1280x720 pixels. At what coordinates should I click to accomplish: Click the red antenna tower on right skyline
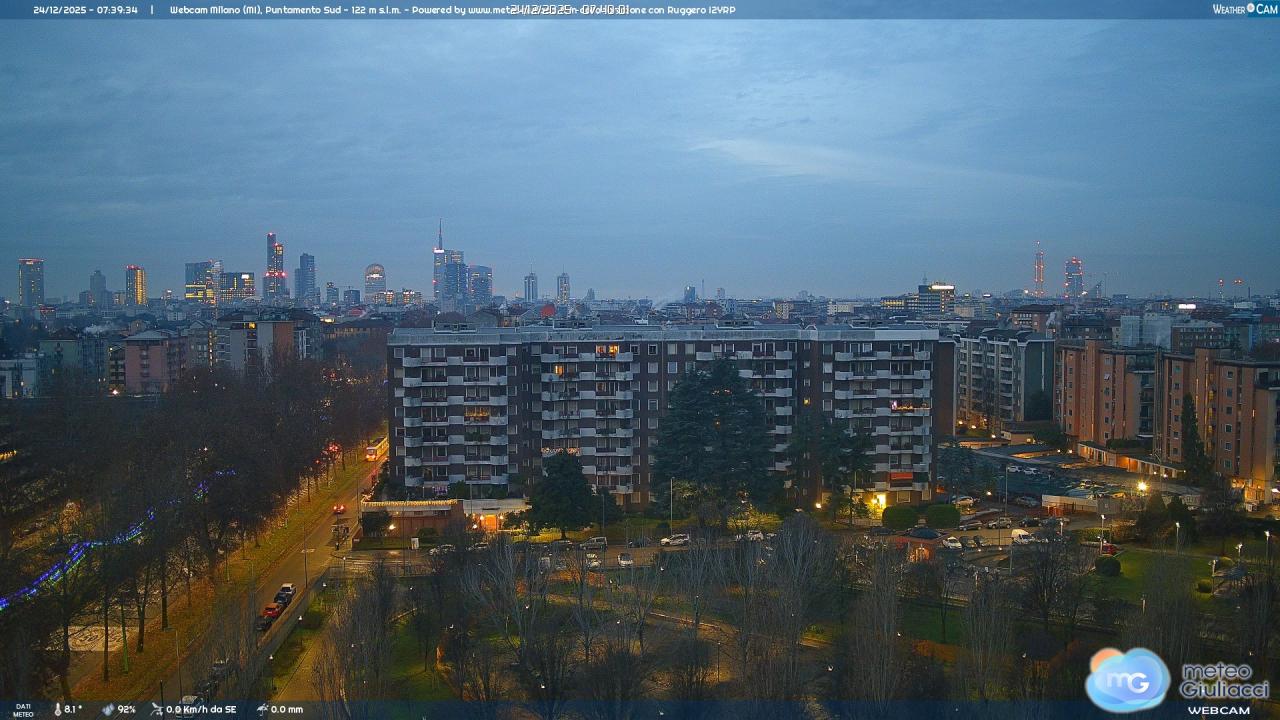point(1039,270)
